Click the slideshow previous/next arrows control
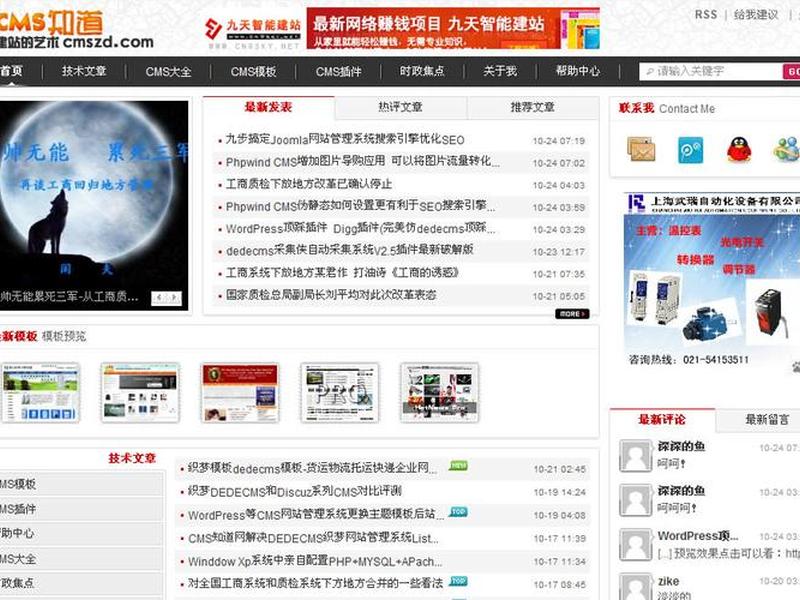Image resolution: width=800 pixels, height=600 pixels. coord(166,298)
